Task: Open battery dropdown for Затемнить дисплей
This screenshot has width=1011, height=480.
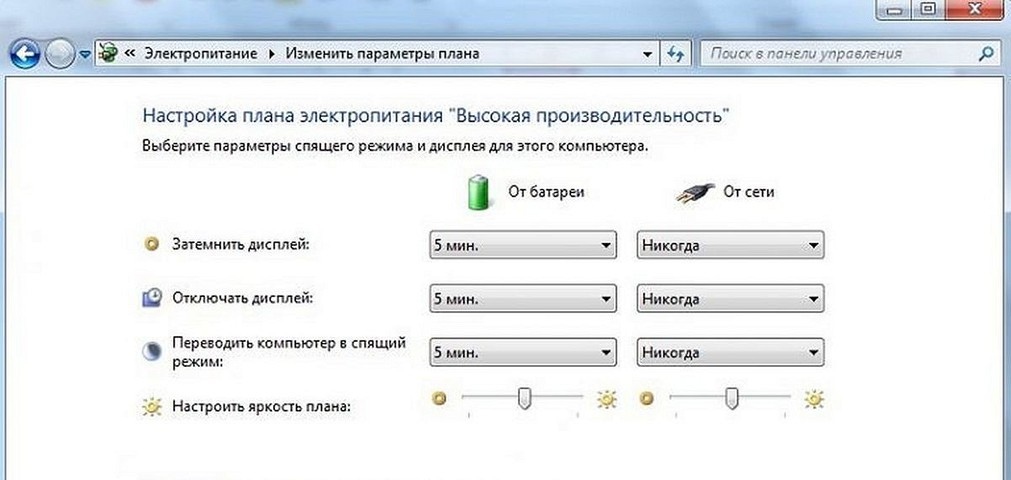Action: point(523,245)
